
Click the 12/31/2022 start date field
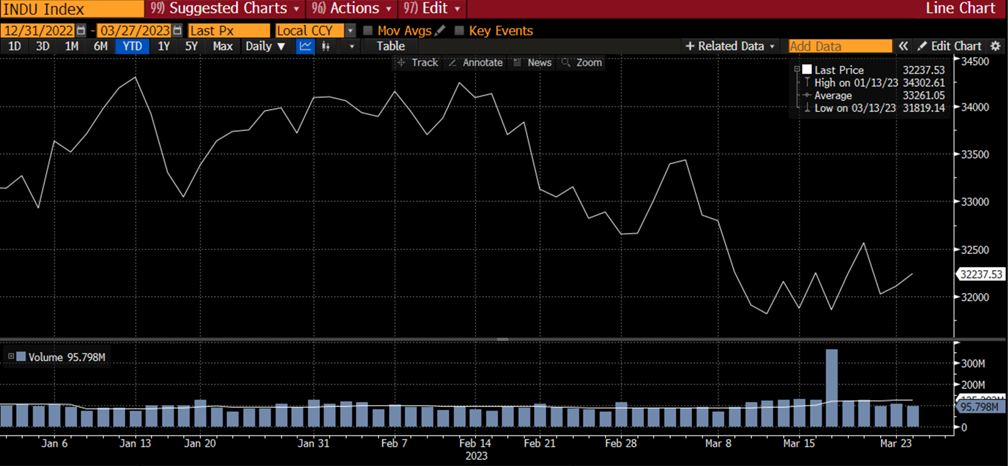point(38,30)
